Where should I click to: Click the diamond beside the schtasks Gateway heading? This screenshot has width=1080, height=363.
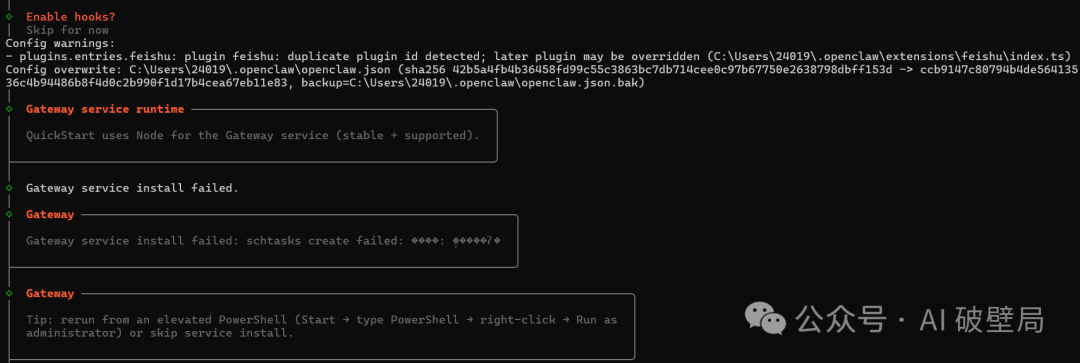click(x=8, y=214)
